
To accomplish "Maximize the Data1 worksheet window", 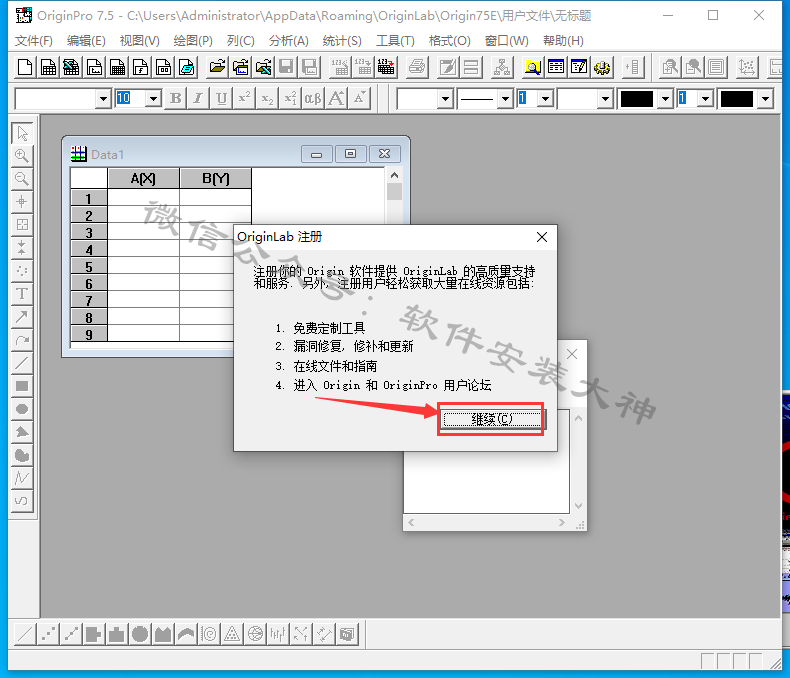I will tap(350, 154).
